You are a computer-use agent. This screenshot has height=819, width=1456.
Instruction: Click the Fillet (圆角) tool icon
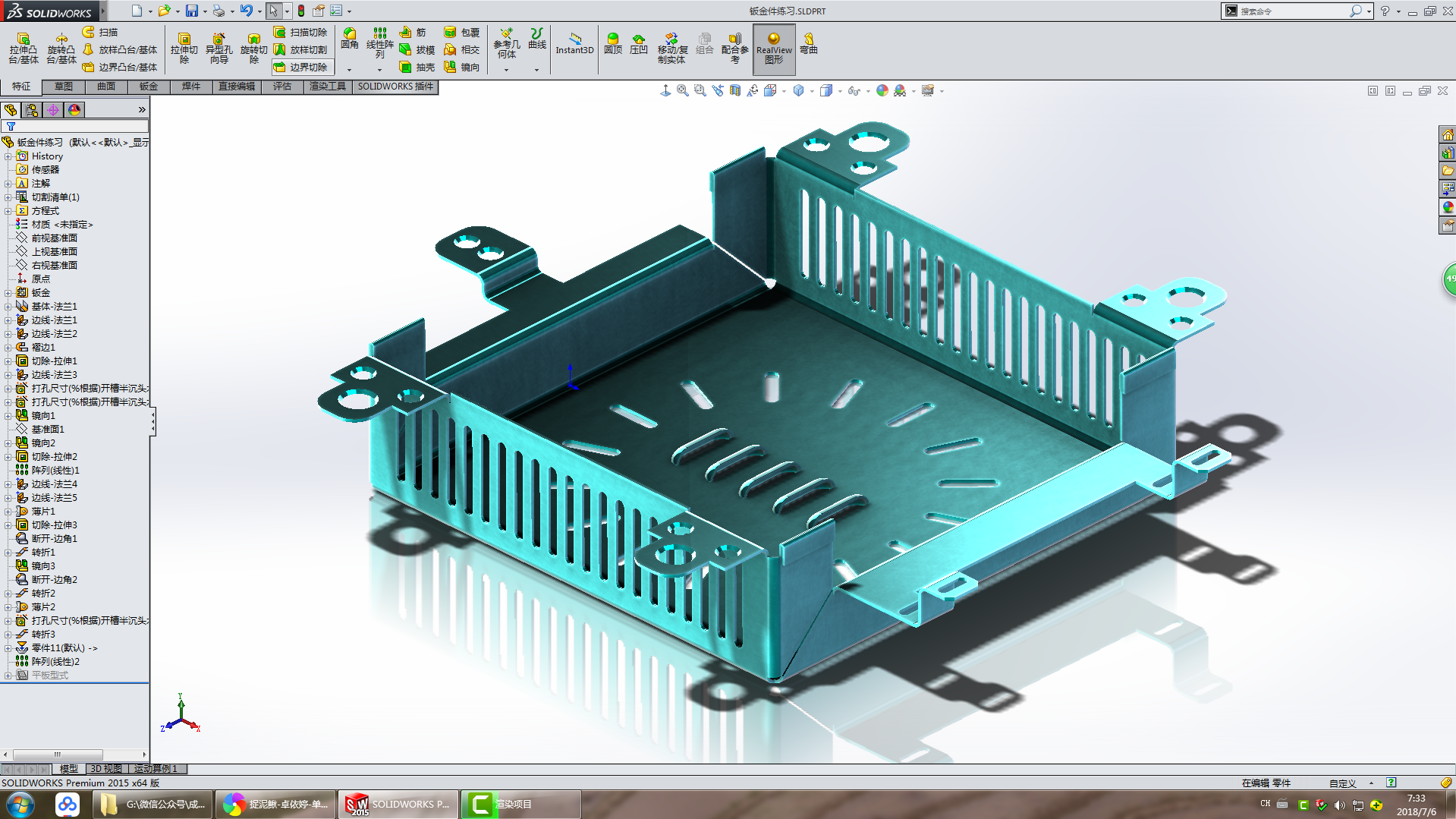coord(349,39)
